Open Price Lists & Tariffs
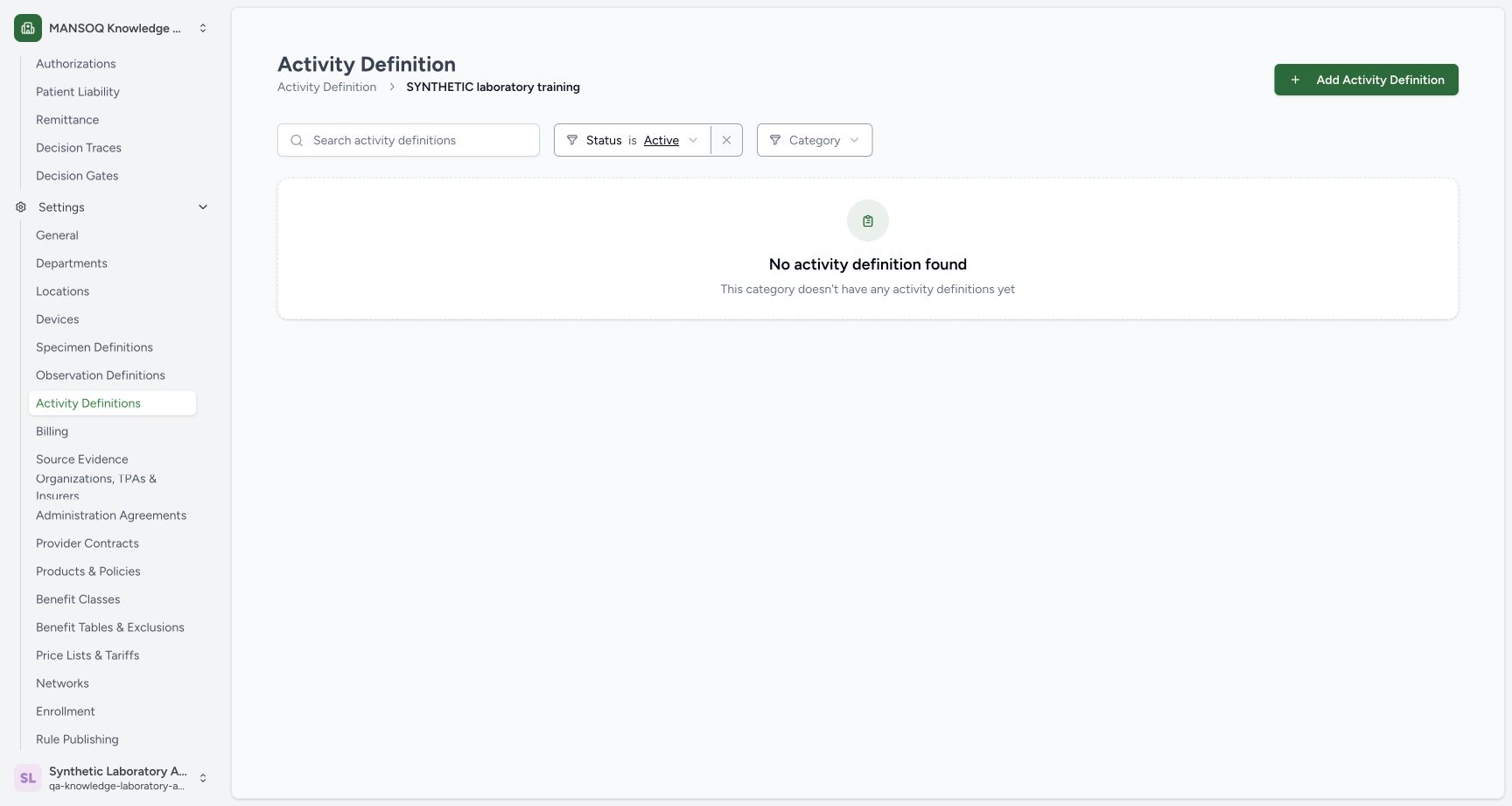 click(x=87, y=655)
